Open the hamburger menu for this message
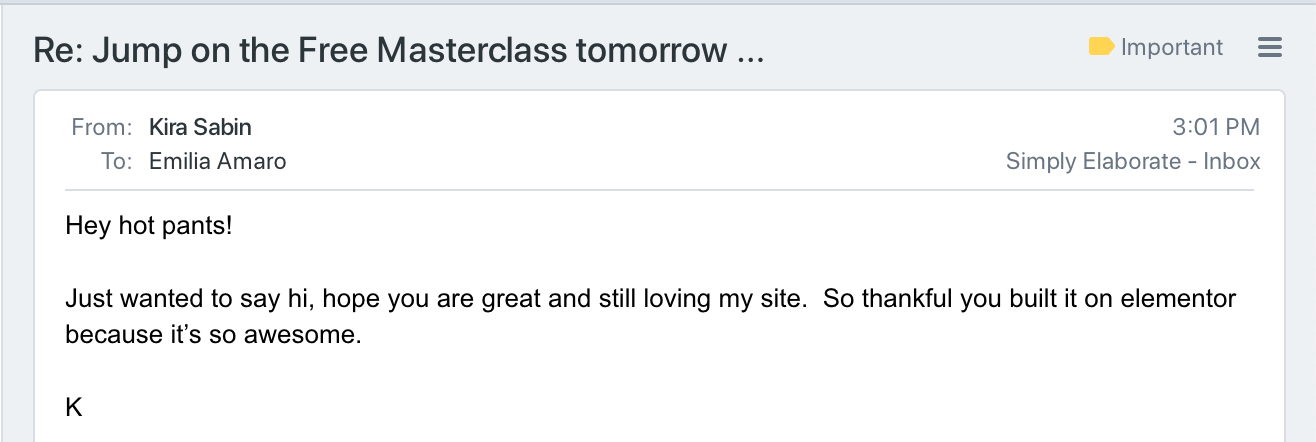Screen dimensions: 1316x442 click(x=1269, y=47)
